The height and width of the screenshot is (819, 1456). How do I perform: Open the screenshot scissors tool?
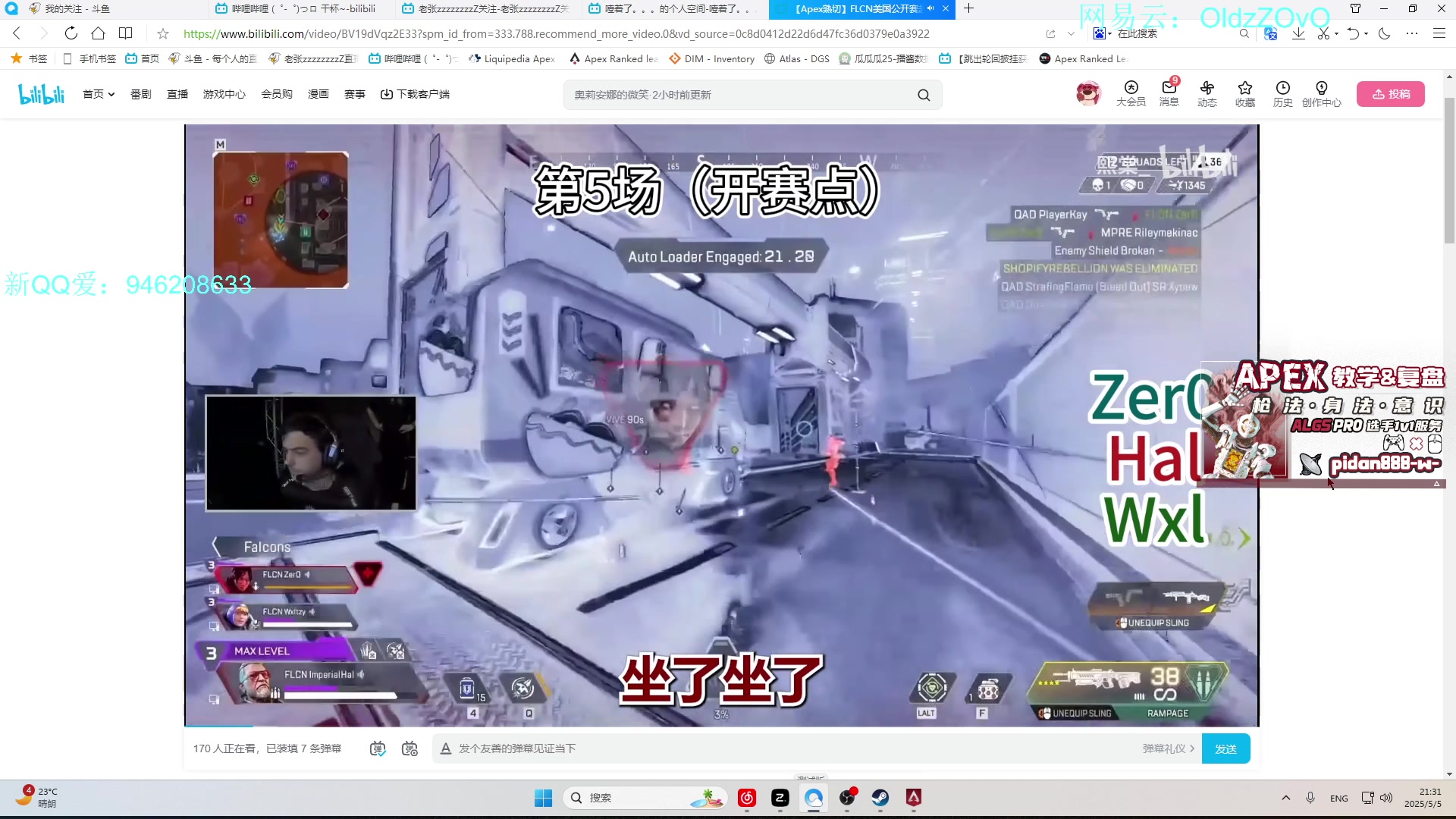tap(1323, 33)
